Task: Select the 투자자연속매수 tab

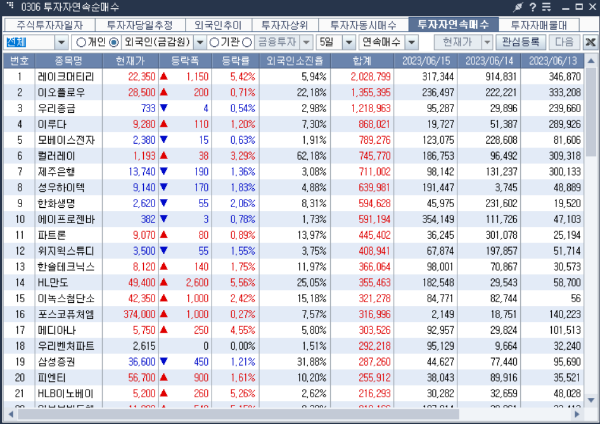Action: click(453, 24)
